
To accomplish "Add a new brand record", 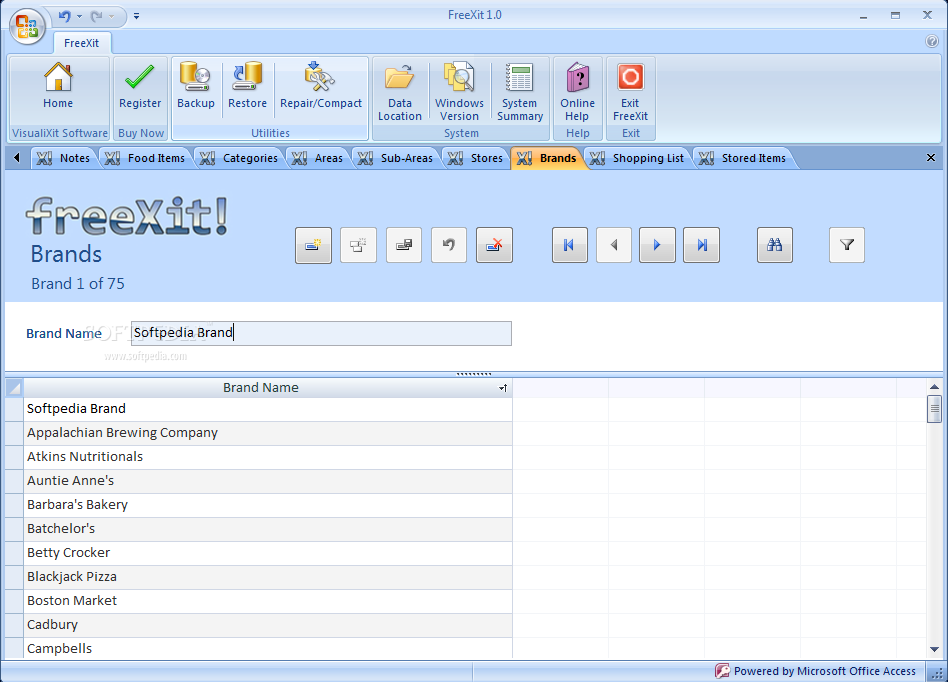I will point(313,245).
